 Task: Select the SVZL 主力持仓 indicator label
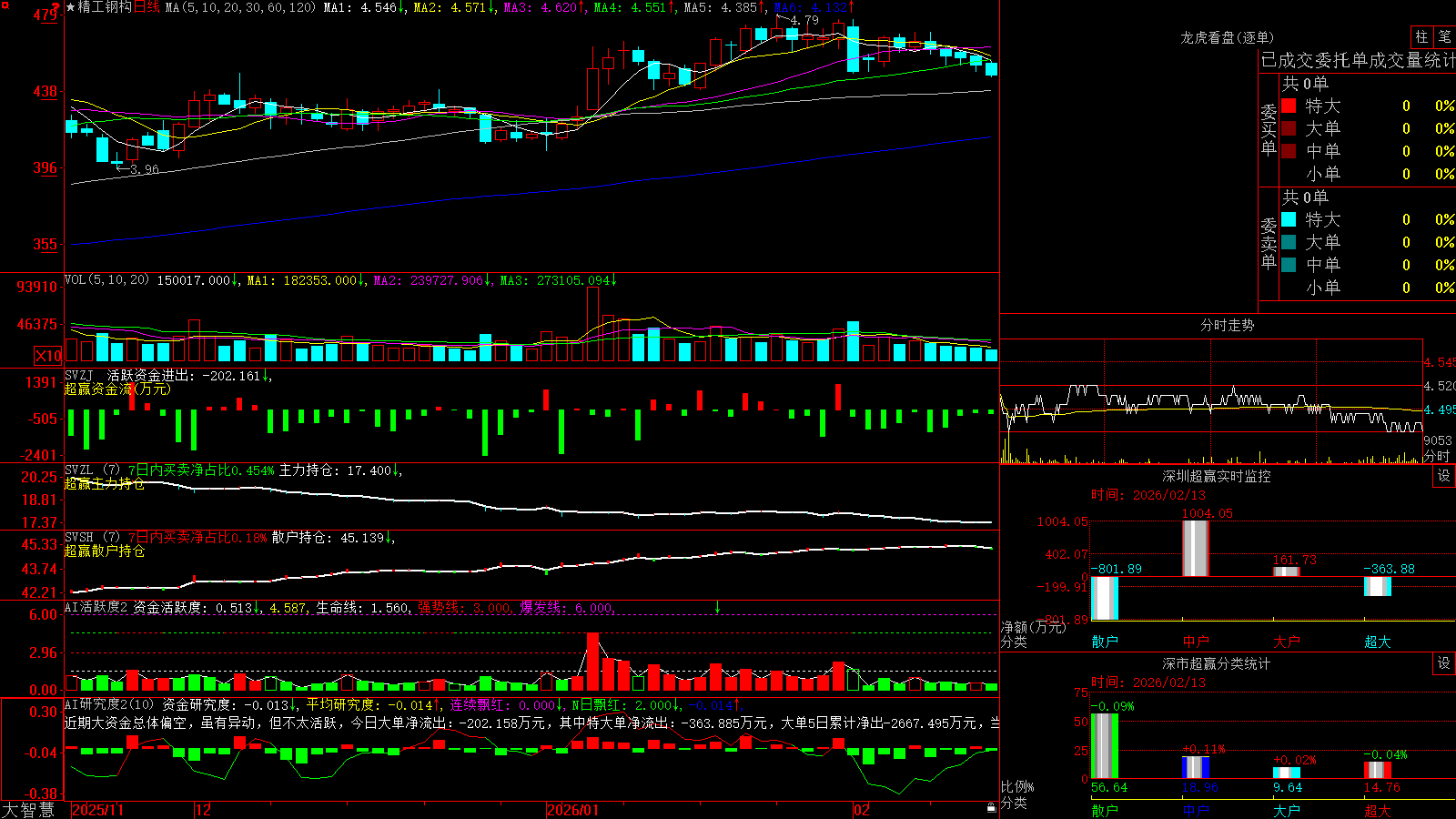pos(93,470)
